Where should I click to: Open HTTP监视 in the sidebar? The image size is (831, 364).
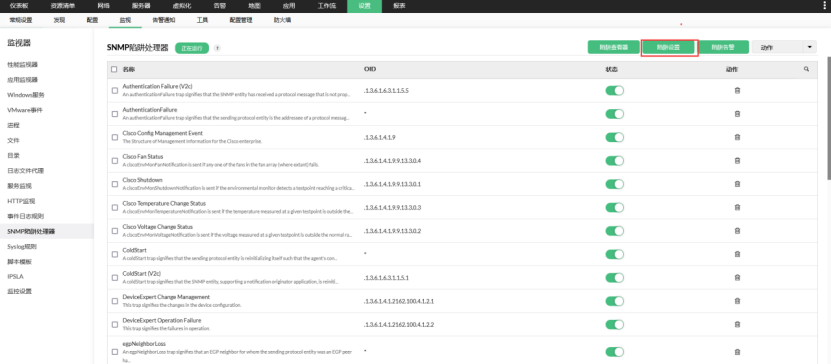(x=21, y=201)
